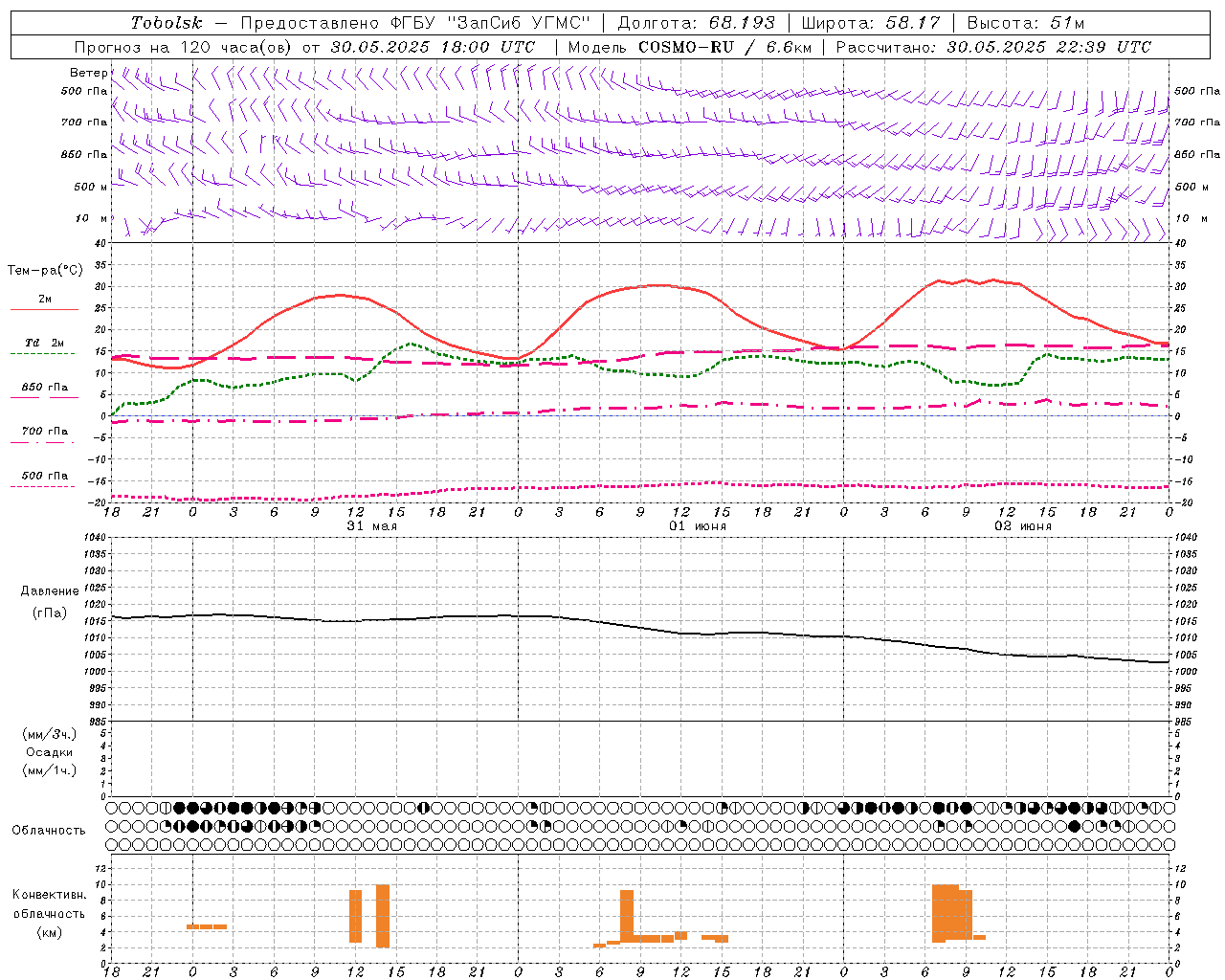The width and height of the screenshot is (1225, 980).
Task: Click the (гПа) unit under Давление
Action: tap(50, 612)
